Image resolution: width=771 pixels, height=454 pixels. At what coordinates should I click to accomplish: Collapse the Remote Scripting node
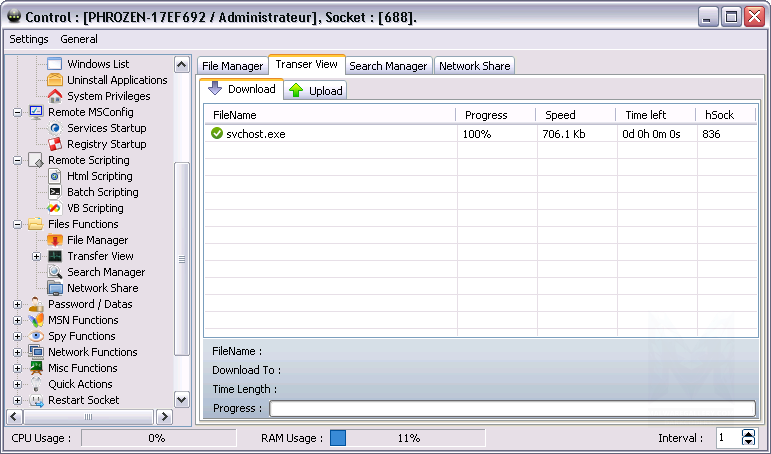point(17,160)
